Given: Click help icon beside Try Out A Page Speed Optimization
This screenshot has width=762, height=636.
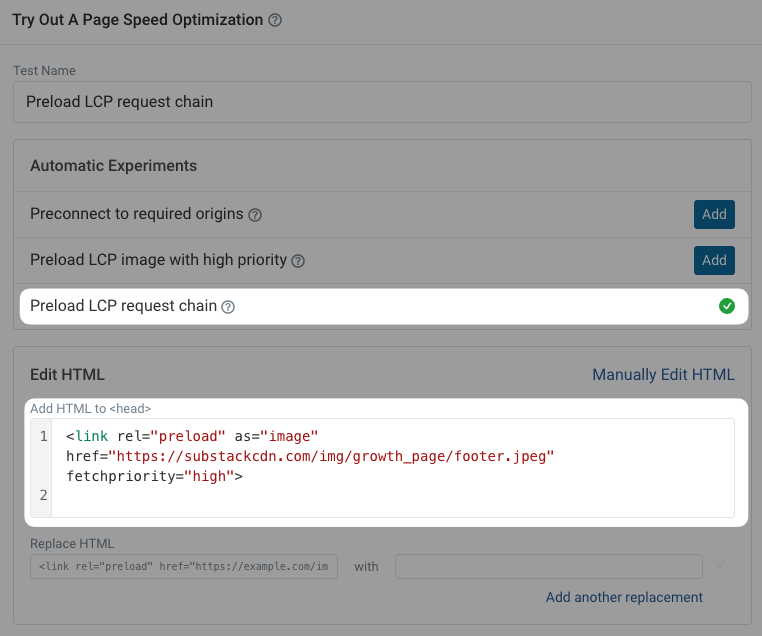Looking at the screenshot, I should point(276,20).
